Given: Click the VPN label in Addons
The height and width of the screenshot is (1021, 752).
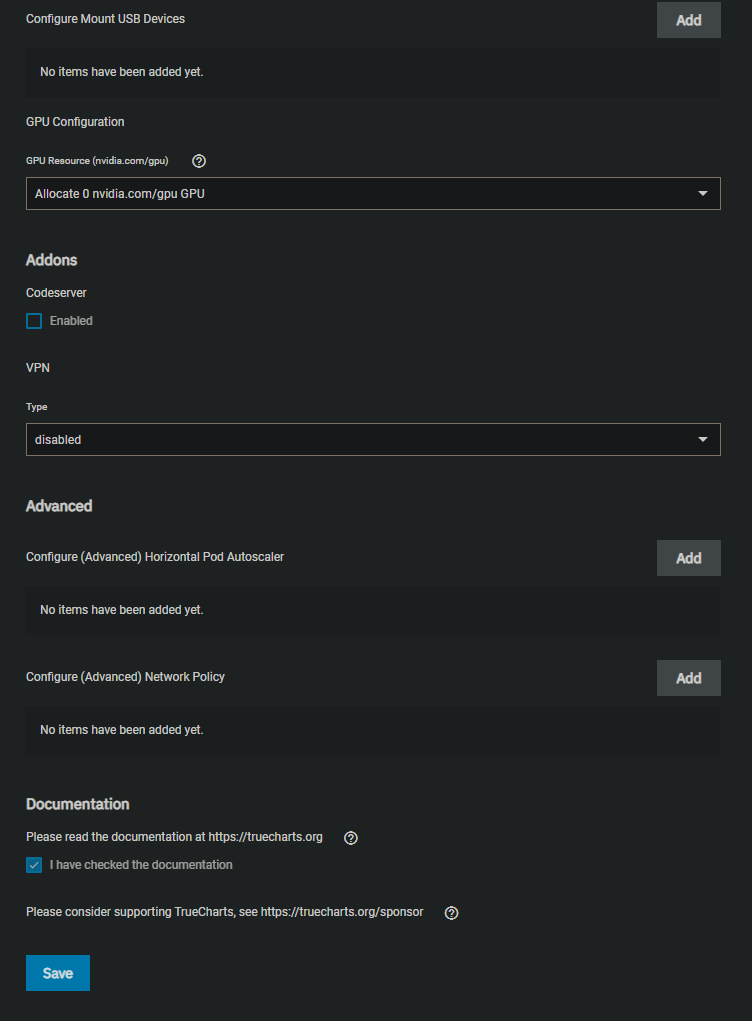Looking at the screenshot, I should 37,367.
